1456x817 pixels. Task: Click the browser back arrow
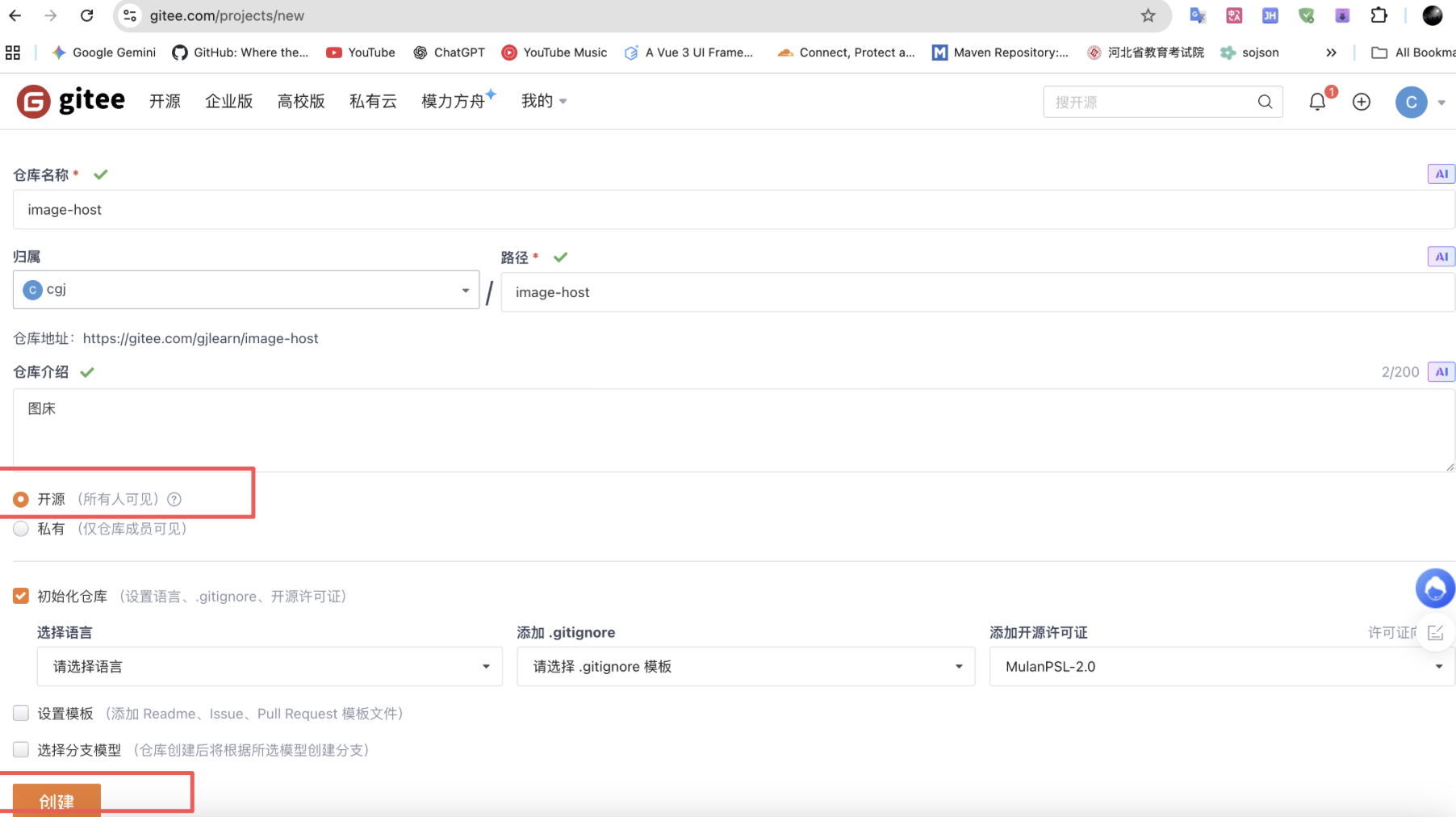tap(15, 15)
